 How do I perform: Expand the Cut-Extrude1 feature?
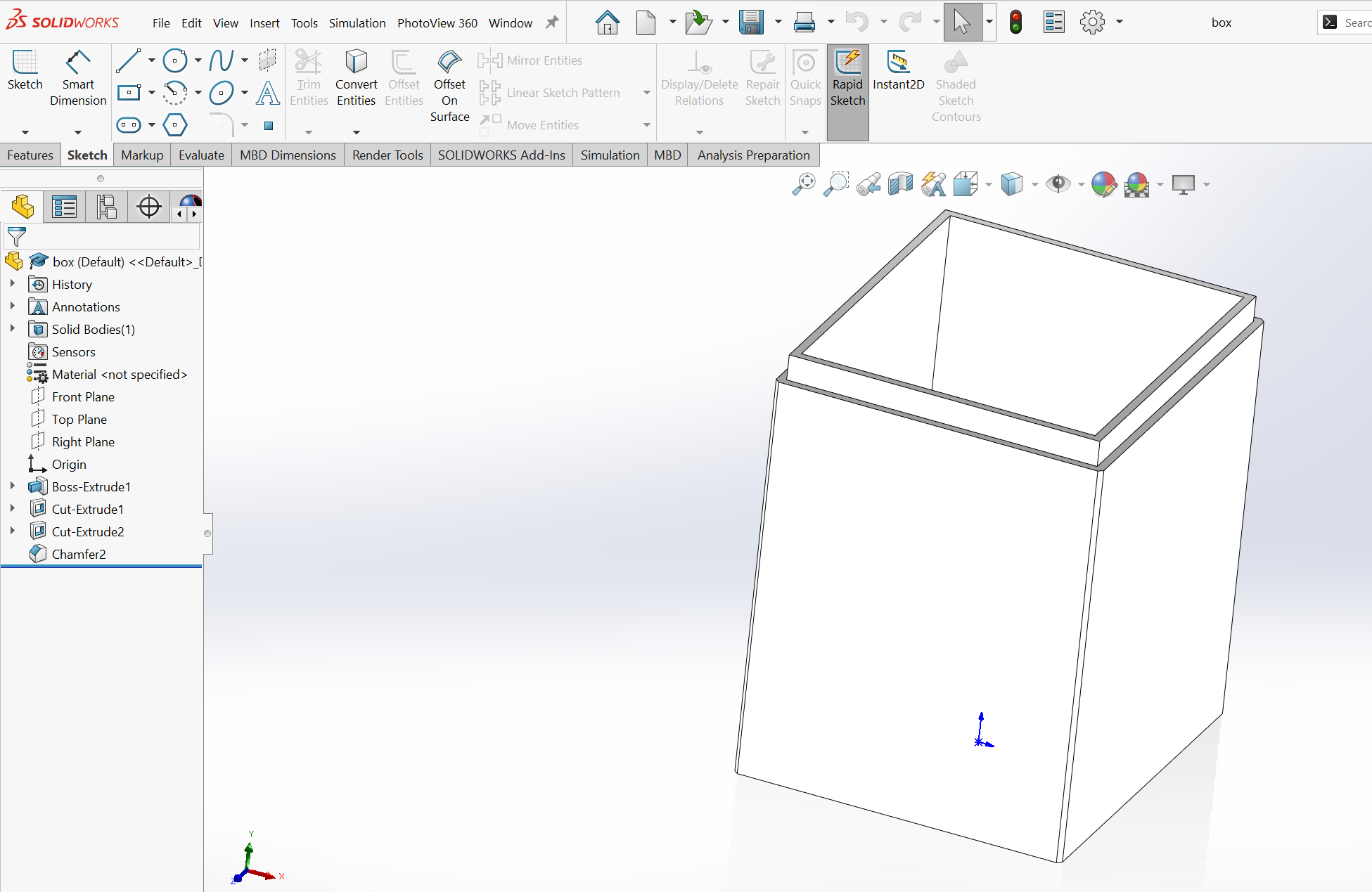[12, 509]
